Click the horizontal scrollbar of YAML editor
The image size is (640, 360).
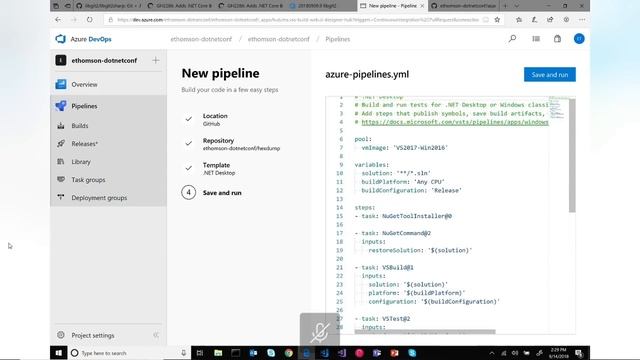coord(425,332)
